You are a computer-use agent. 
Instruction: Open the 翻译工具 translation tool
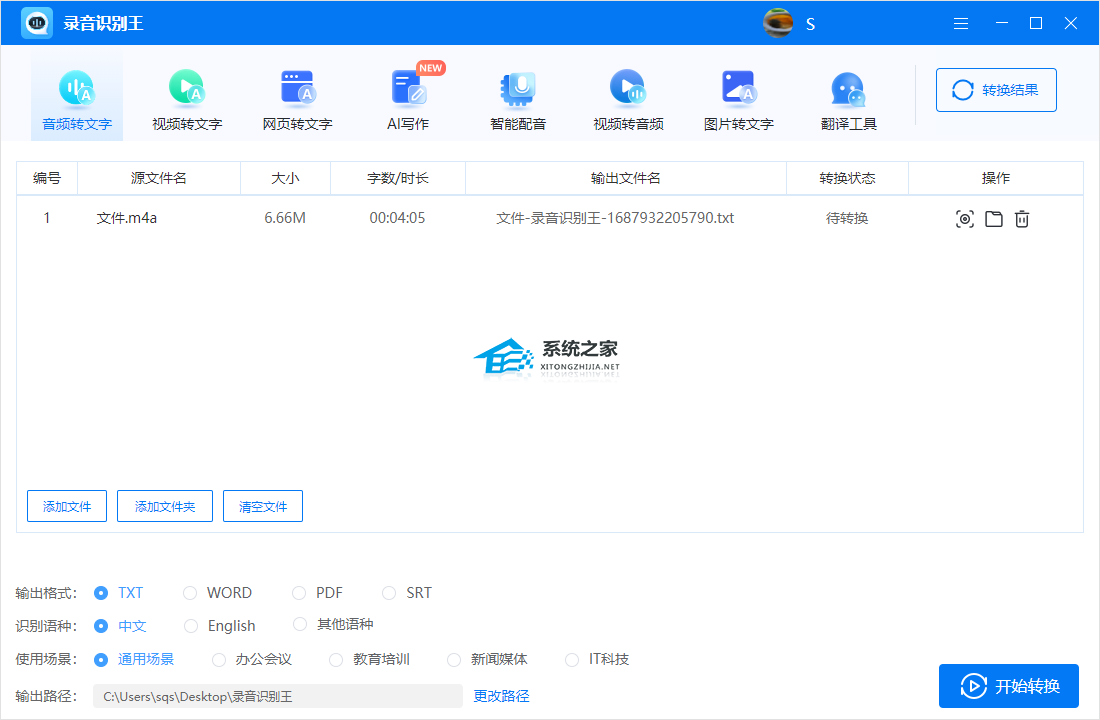coord(849,100)
